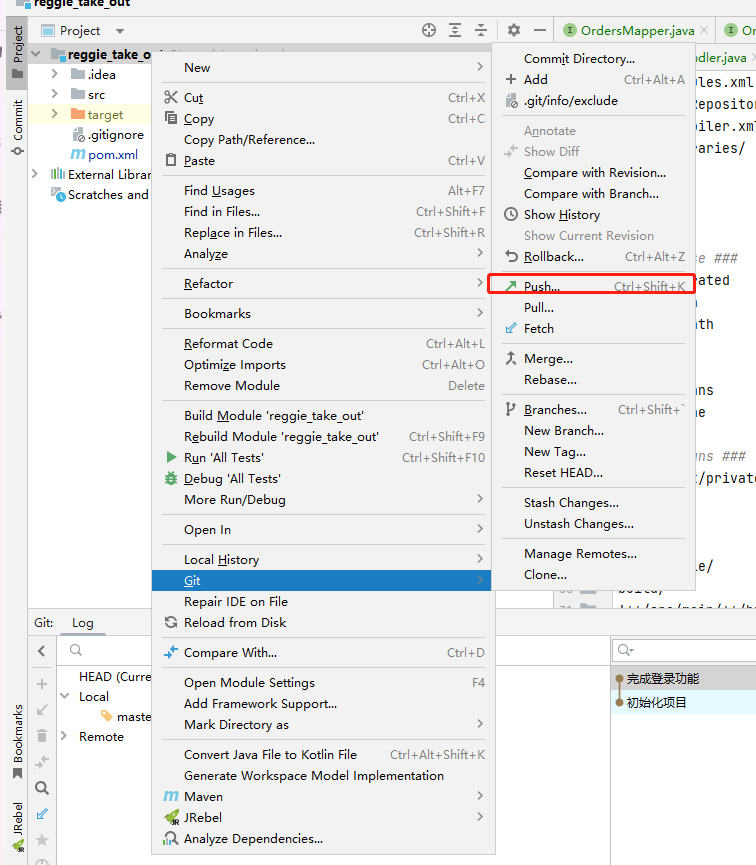This screenshot has width=756, height=865.
Task: Click the back arrow in Git log panel
Action: click(x=41, y=651)
